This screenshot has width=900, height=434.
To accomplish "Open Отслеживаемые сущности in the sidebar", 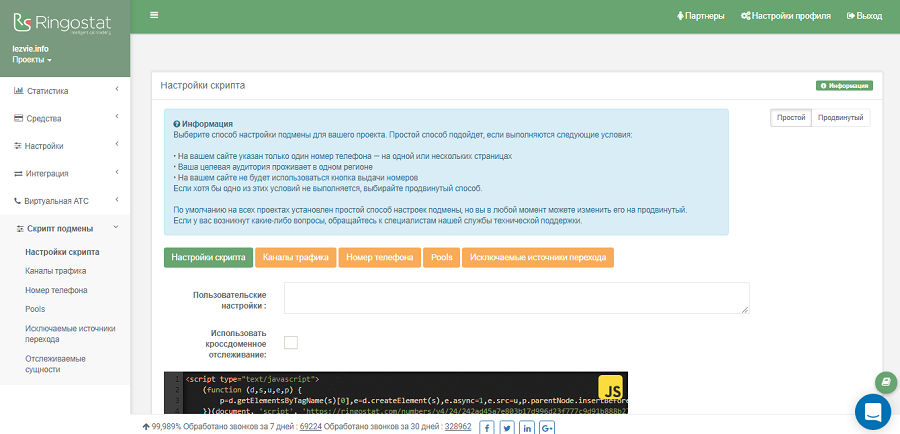I will [x=55, y=364].
